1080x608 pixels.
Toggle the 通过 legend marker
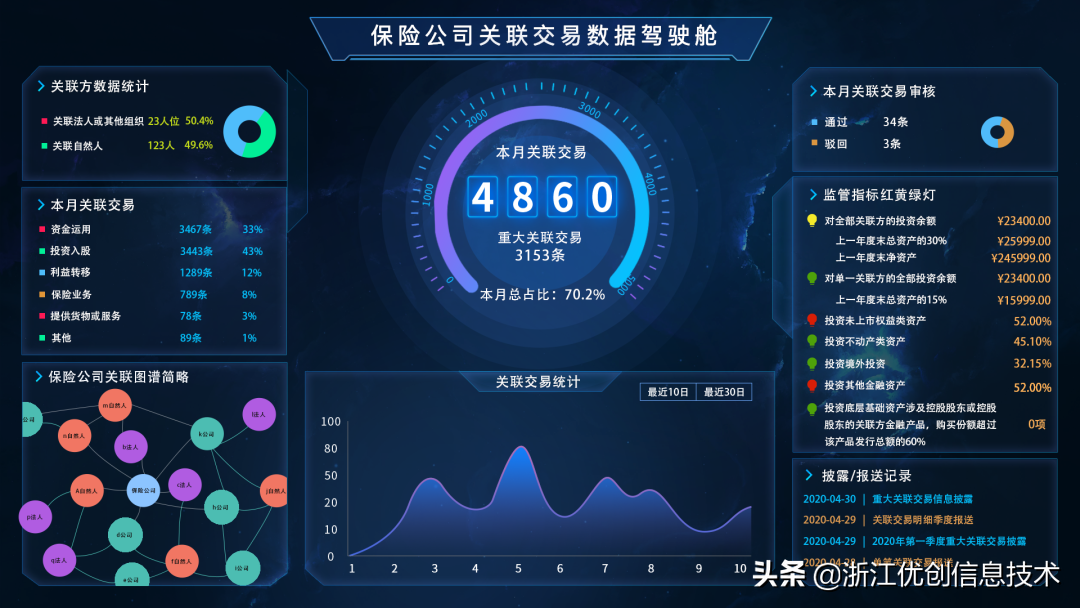(x=815, y=123)
